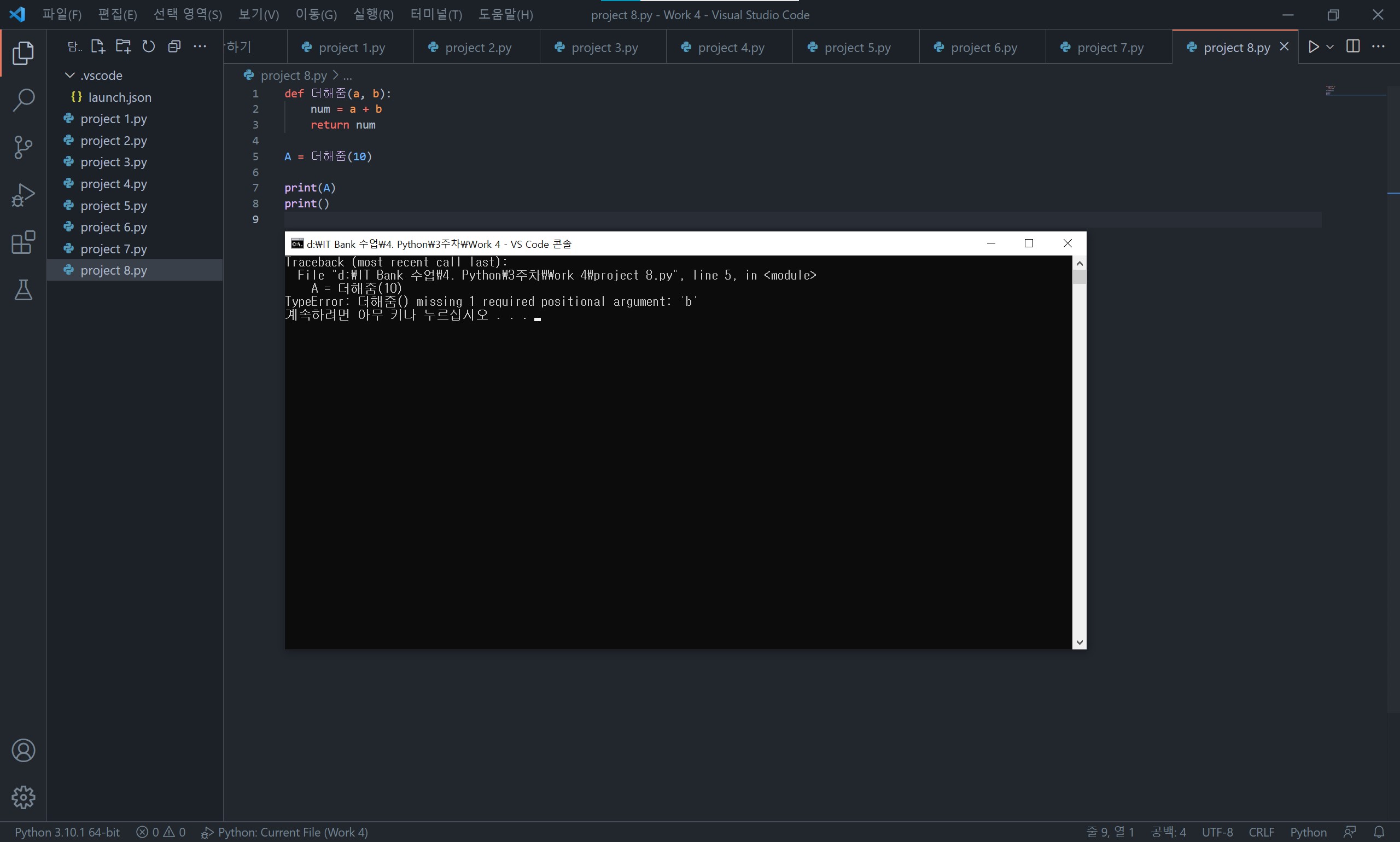Open the Manage settings gear
1400x842 pixels.
tap(24, 797)
